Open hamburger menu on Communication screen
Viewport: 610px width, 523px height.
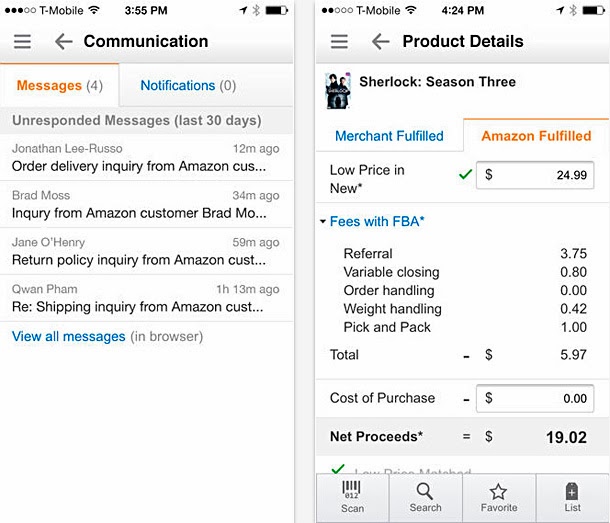pyautogui.click(x=23, y=42)
